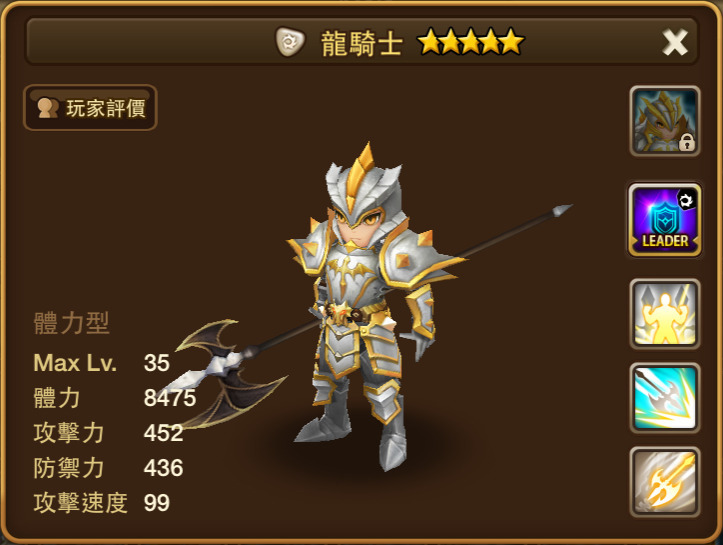Viewport: 723px width, 545px height.
Task: Click the 體力 8475 stat row
Action: [x=115, y=398]
